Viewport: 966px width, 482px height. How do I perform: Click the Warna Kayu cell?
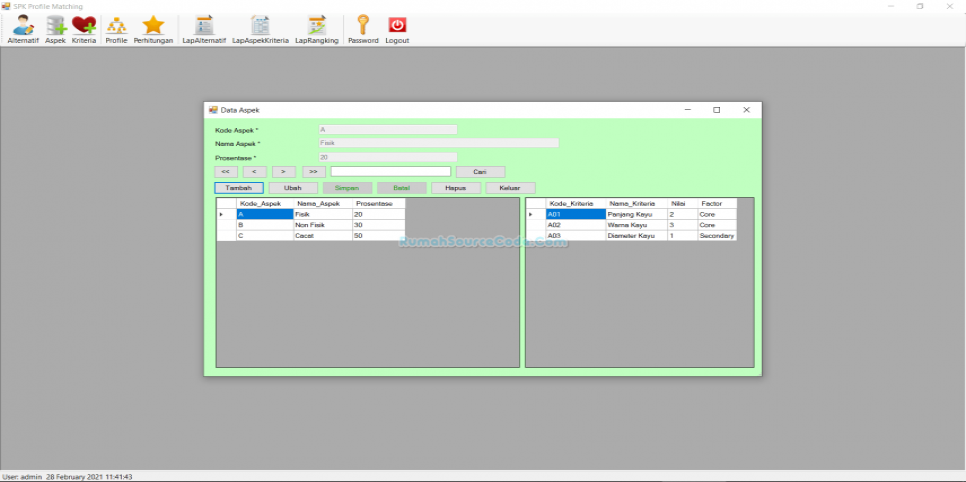coord(637,225)
